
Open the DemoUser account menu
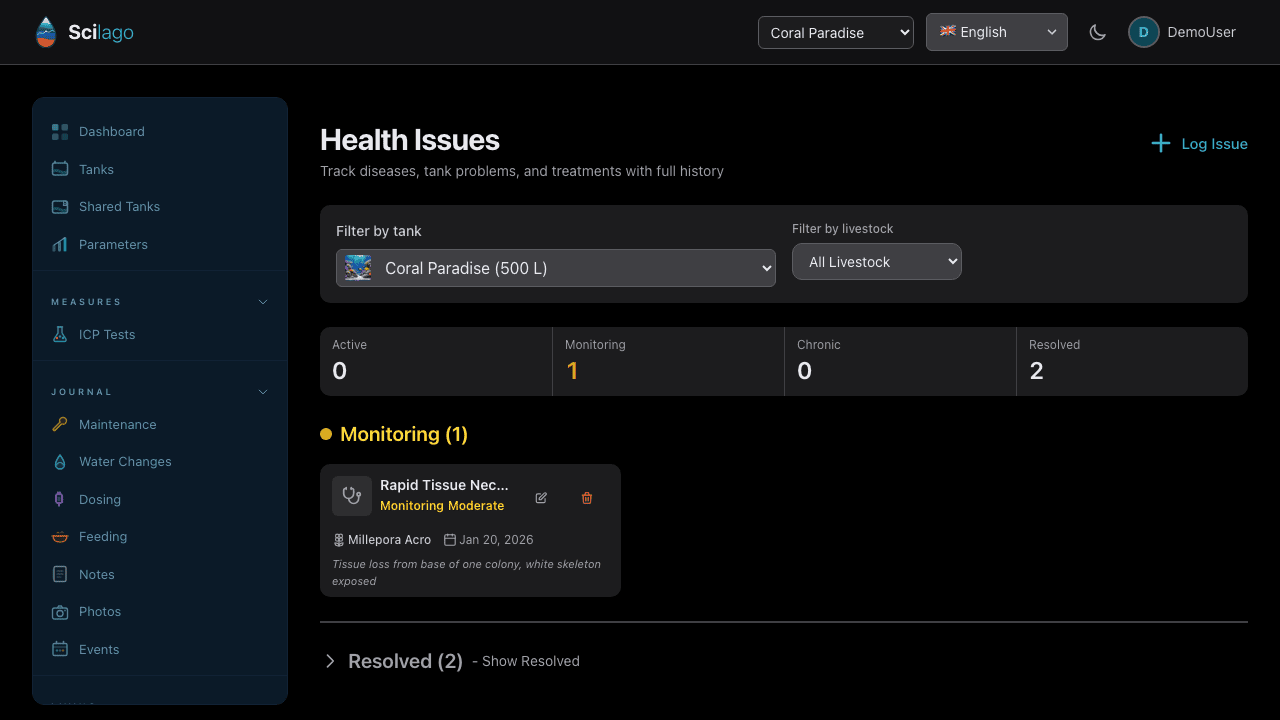click(1183, 32)
